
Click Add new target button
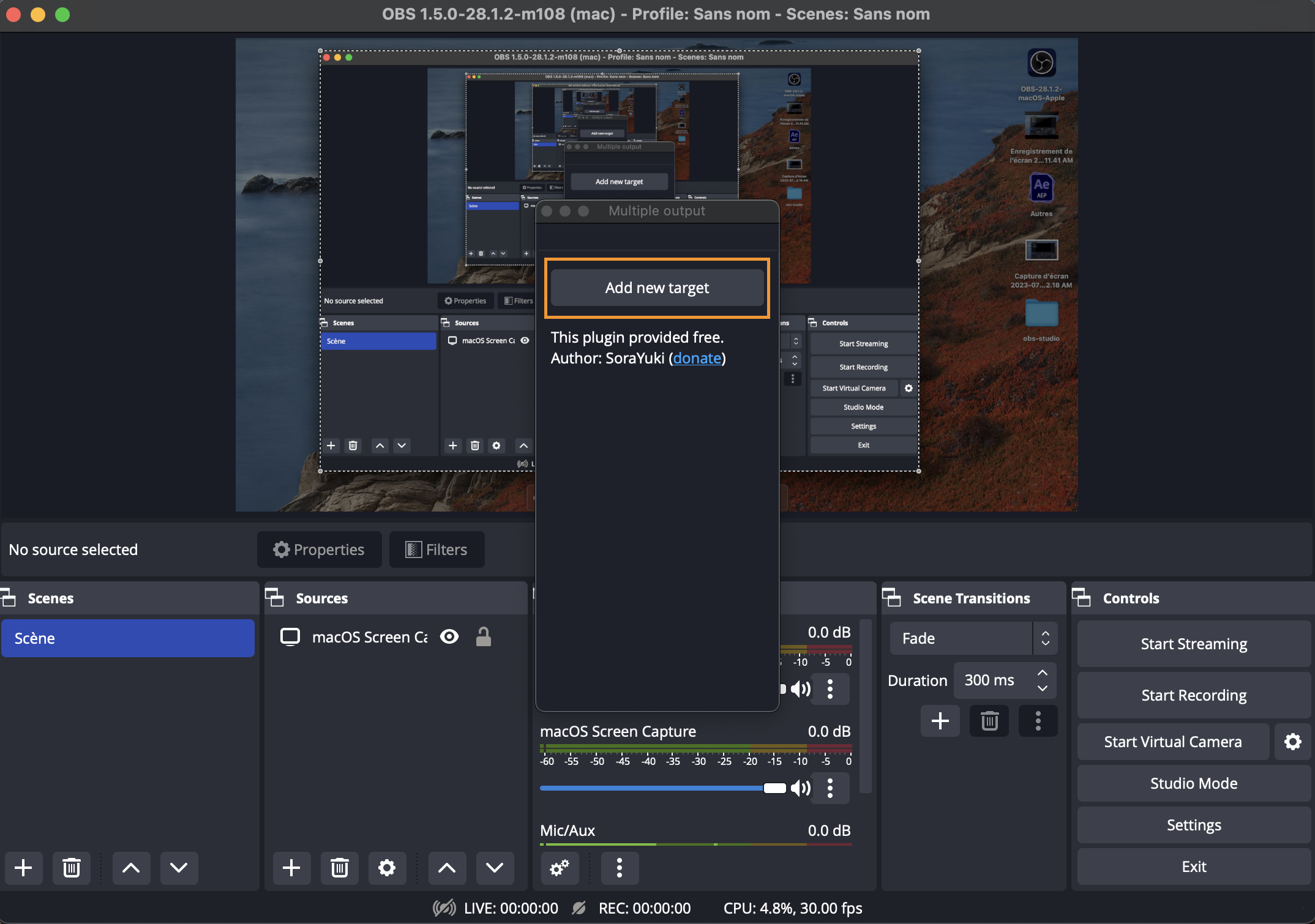(657, 288)
